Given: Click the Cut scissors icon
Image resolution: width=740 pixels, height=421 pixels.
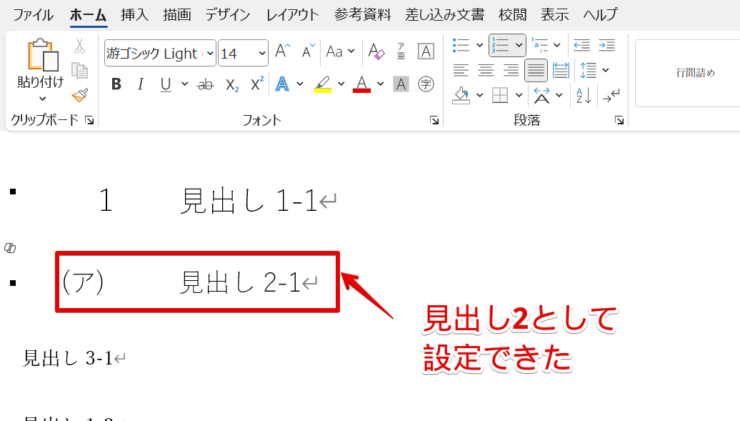Looking at the screenshot, I should (79, 46).
